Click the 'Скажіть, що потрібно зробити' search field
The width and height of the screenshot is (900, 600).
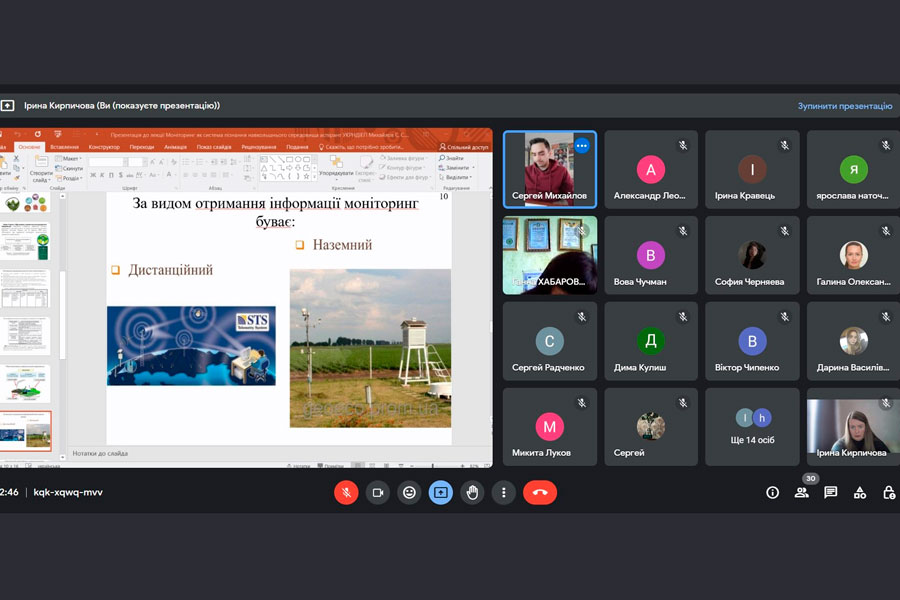coord(361,147)
